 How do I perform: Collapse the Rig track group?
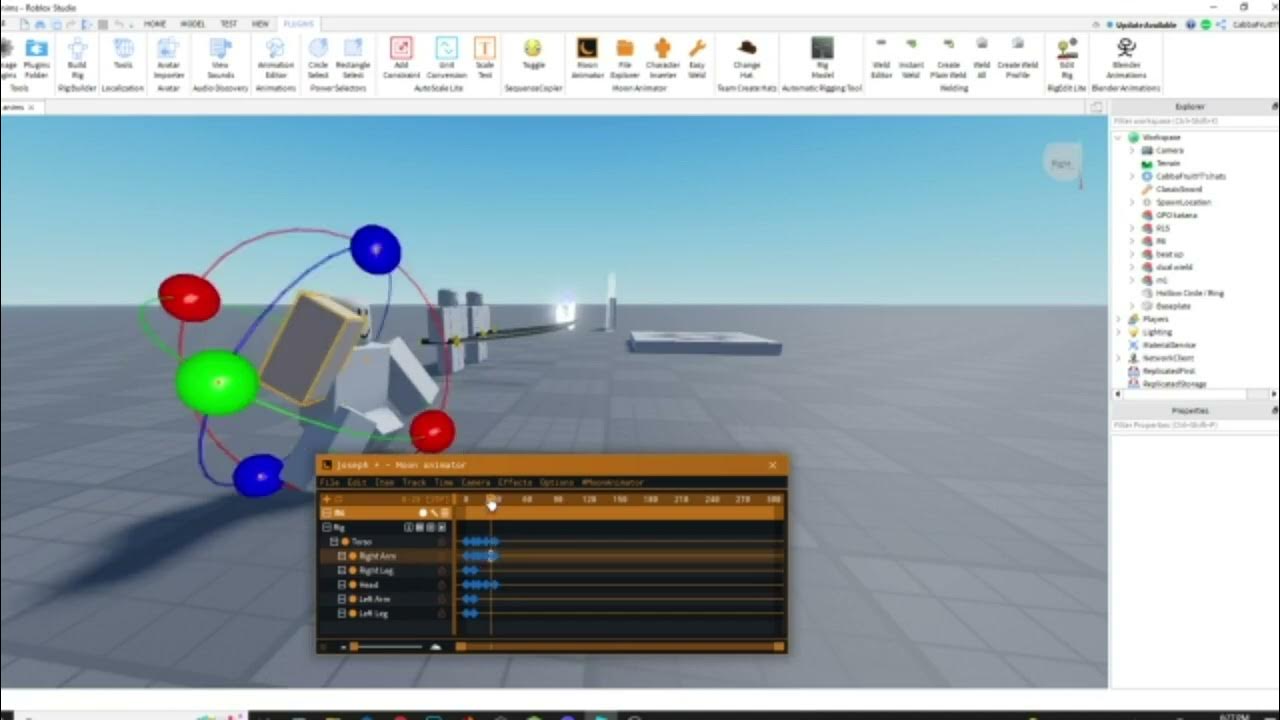(x=326, y=527)
